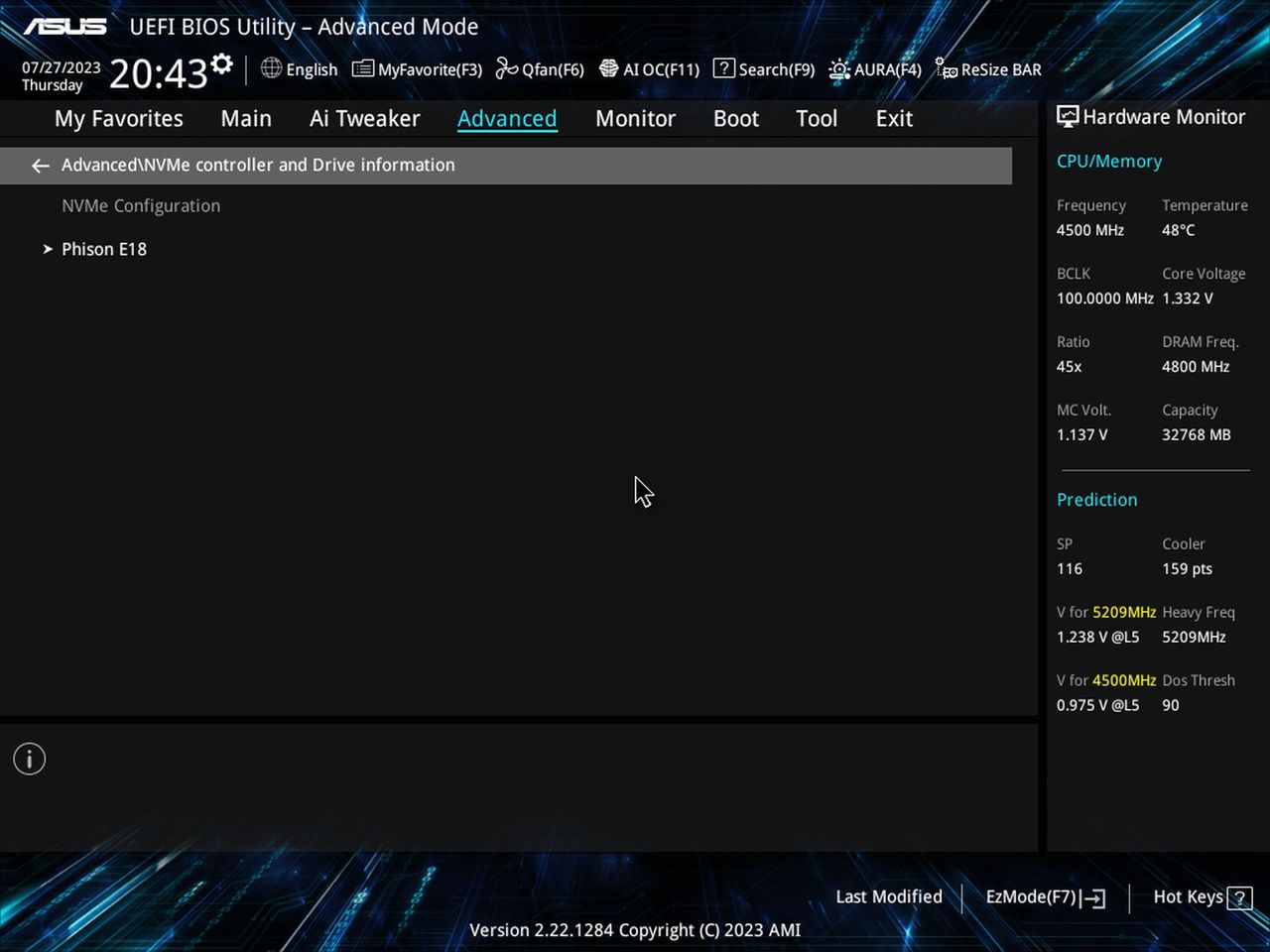Open the Phison E18 drive entry
Viewport: 1270px width, 952px height.
tap(104, 249)
